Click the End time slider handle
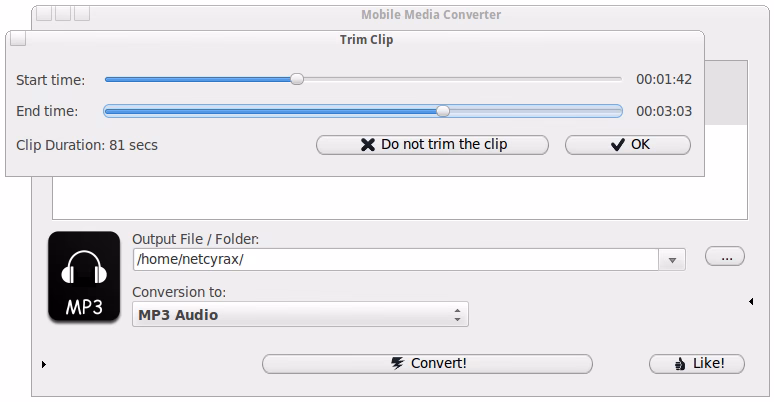Image resolution: width=774 pixels, height=402 pixels. (x=443, y=111)
